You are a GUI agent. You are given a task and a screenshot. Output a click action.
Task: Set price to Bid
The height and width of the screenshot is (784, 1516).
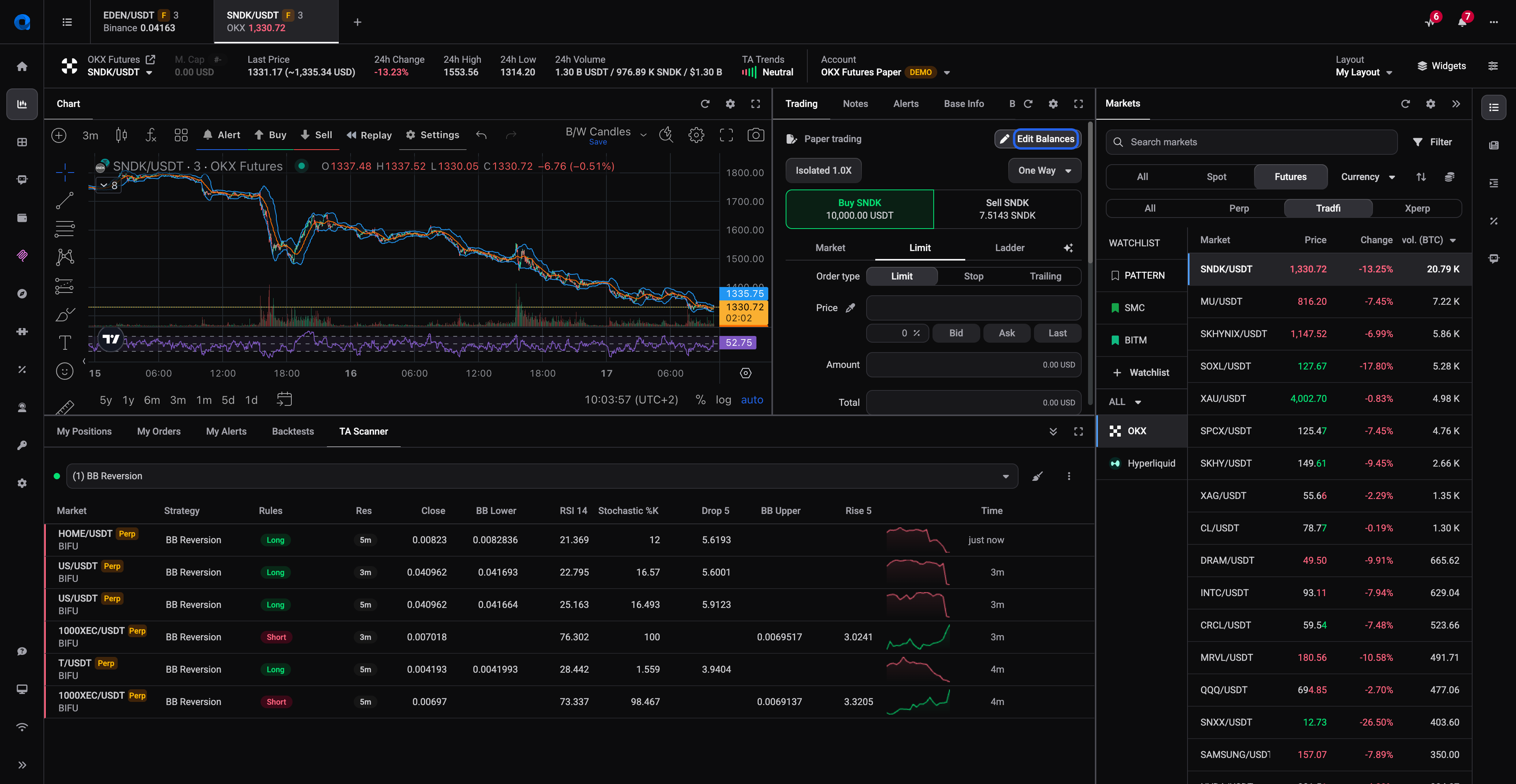(956, 333)
